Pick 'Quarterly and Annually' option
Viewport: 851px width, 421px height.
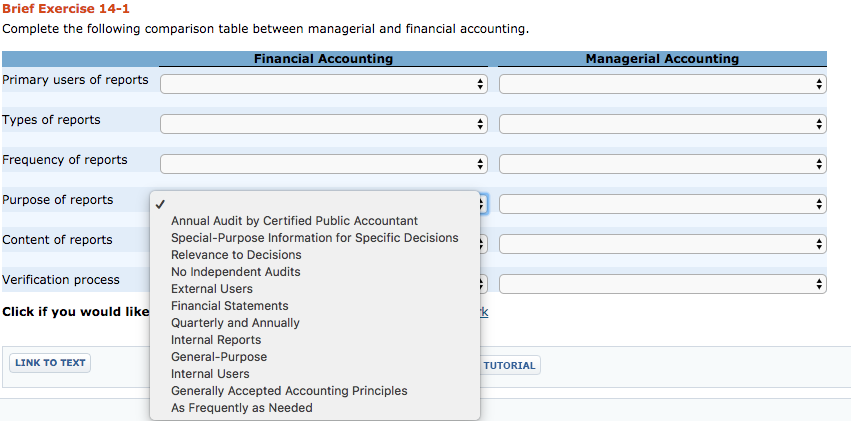tap(235, 323)
